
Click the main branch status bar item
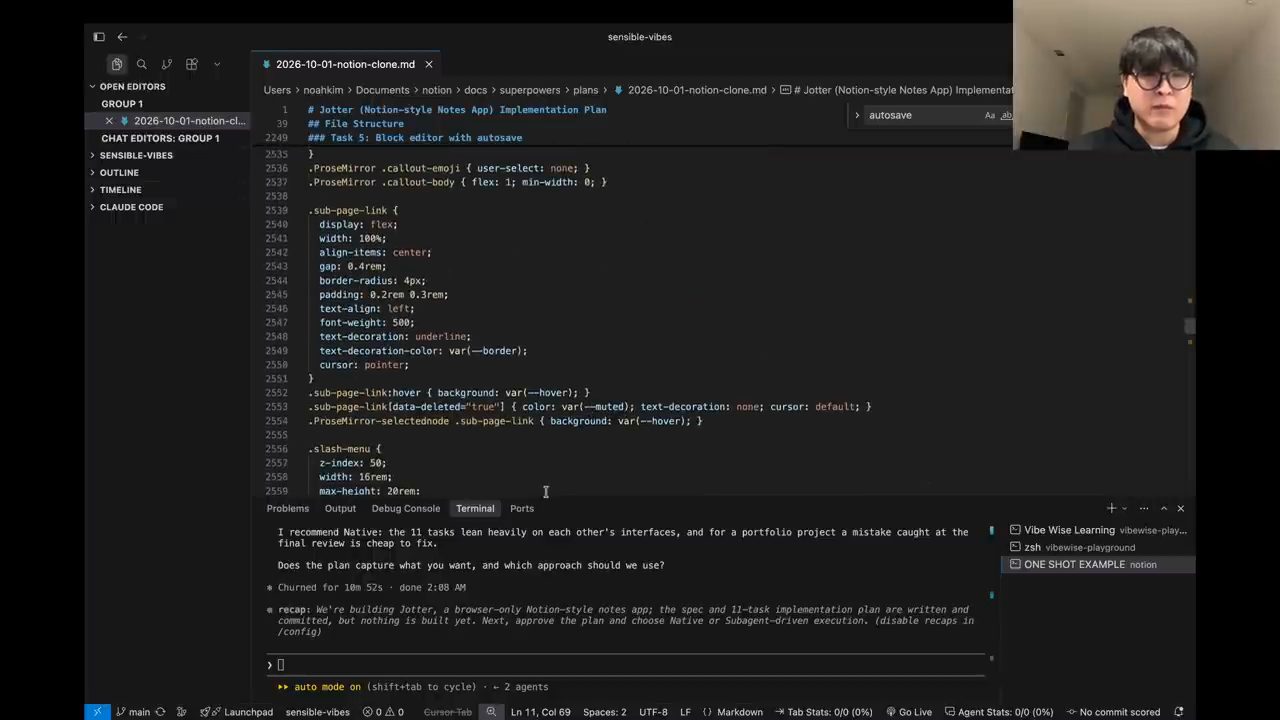[133, 712]
